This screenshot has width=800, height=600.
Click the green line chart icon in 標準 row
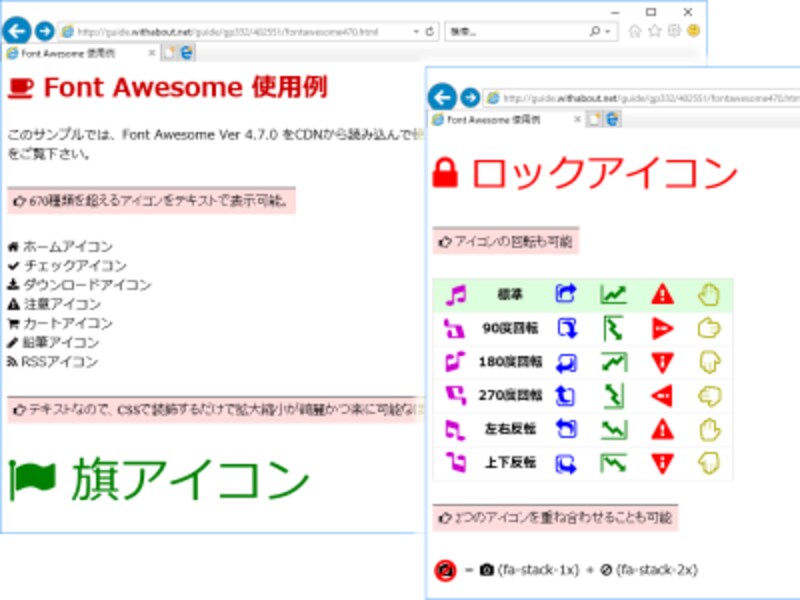coord(613,294)
